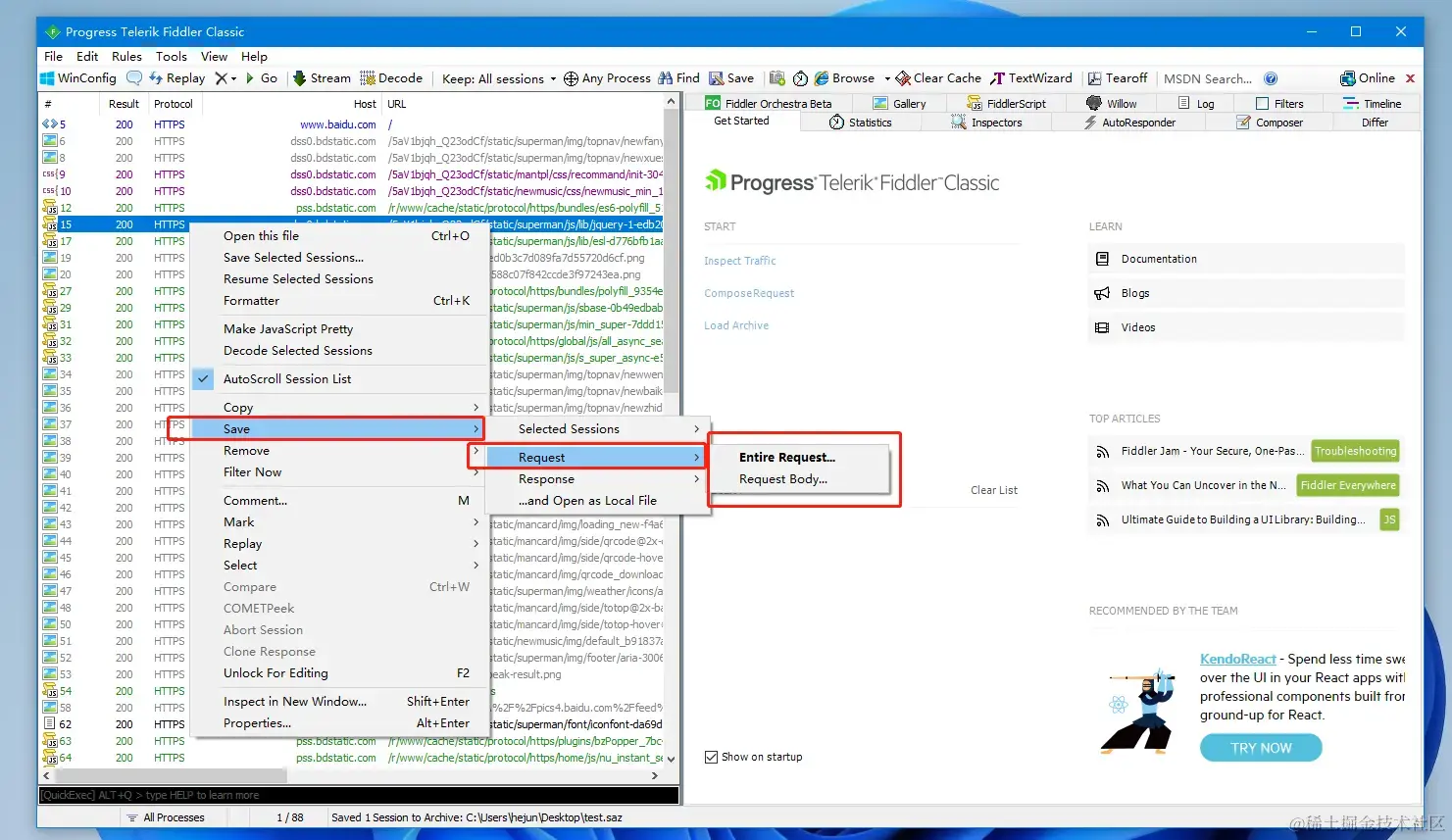Image resolution: width=1452 pixels, height=840 pixels.
Task: Expand the Select submenu
Action: (x=339, y=566)
